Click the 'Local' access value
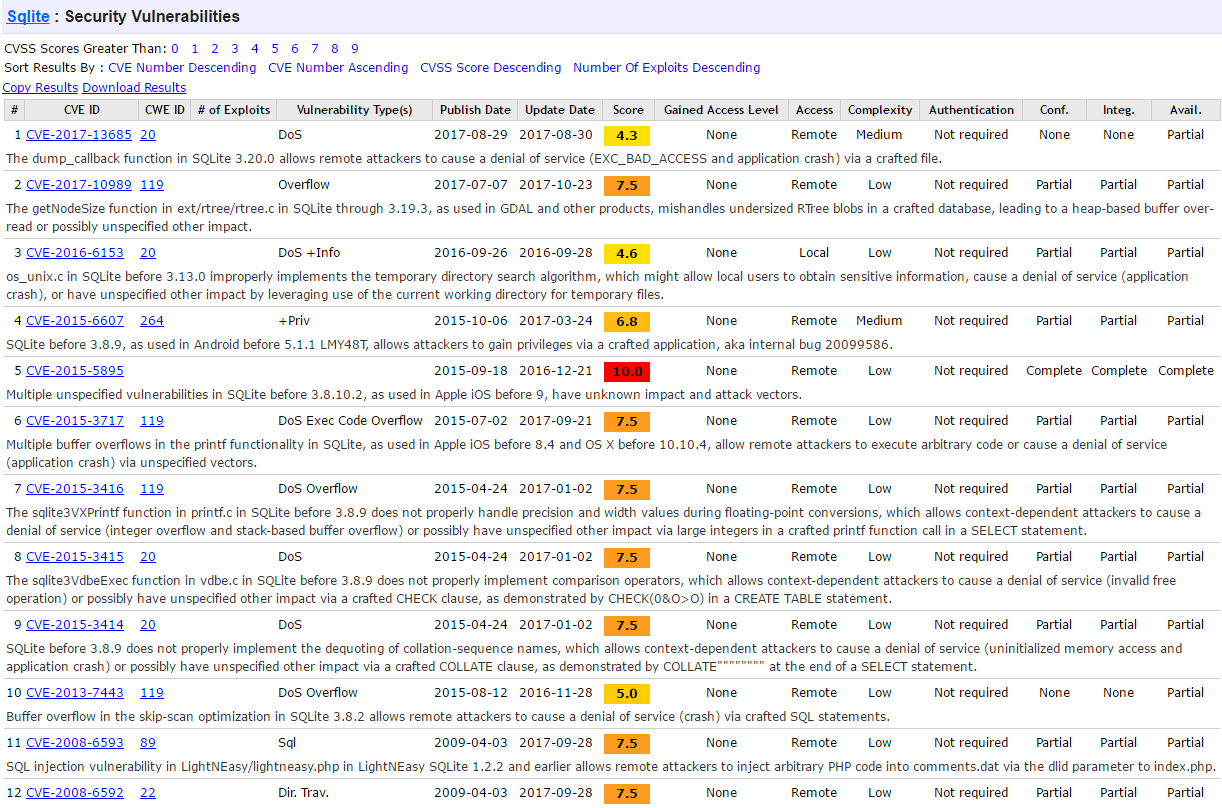 coord(814,253)
